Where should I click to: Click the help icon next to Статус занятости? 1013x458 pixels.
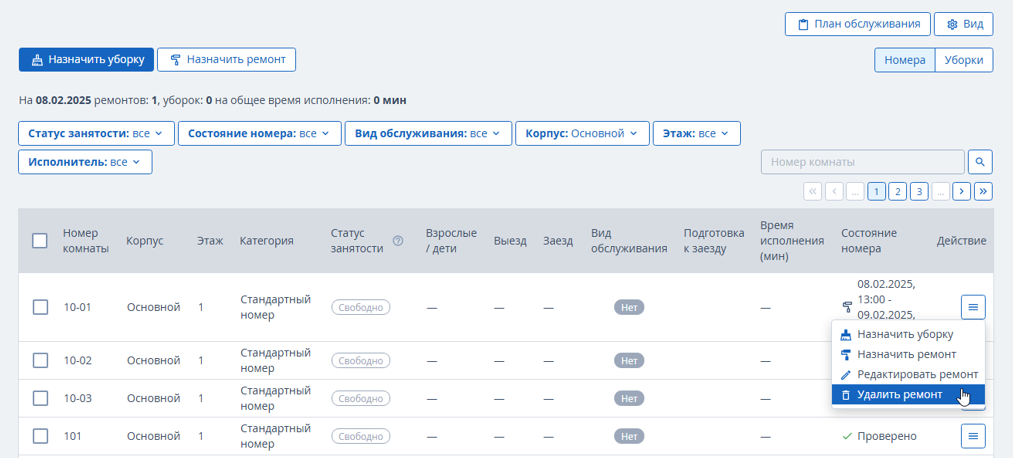[398, 241]
